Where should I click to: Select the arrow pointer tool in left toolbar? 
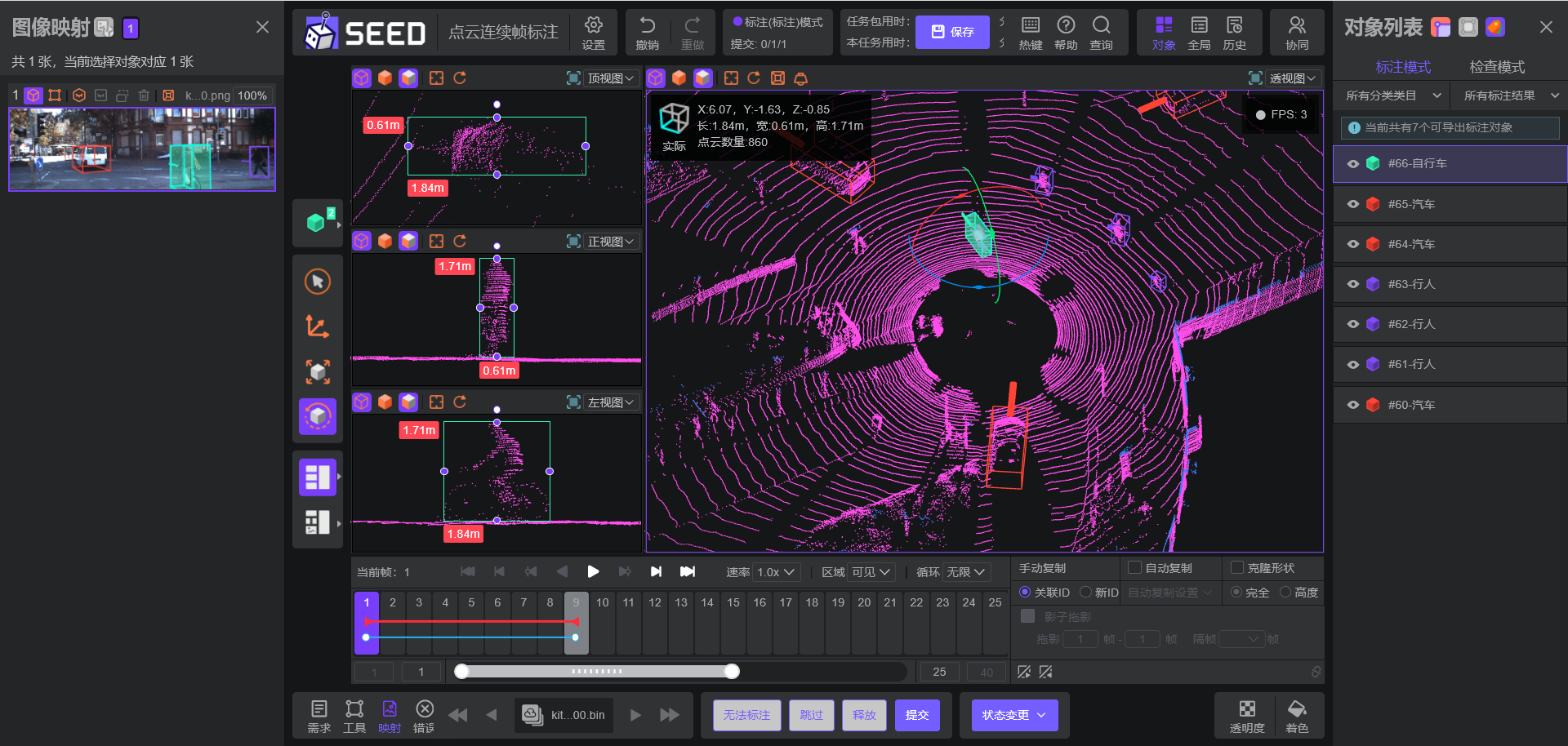click(318, 282)
